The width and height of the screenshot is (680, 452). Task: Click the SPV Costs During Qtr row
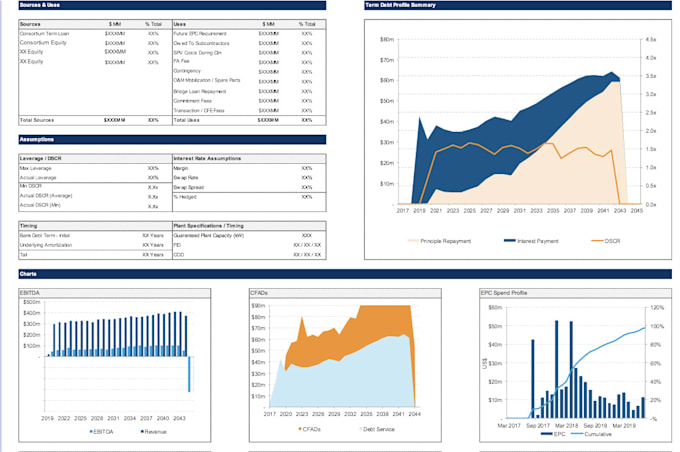click(x=249, y=53)
